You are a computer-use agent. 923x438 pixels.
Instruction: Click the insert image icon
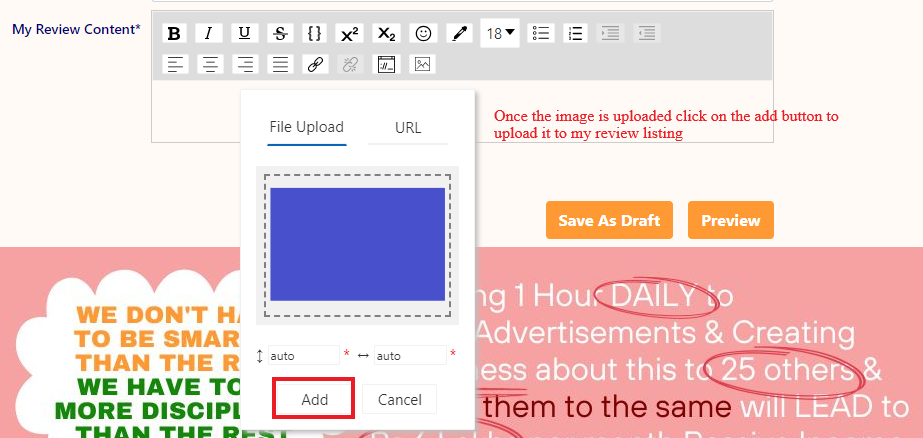click(x=422, y=64)
